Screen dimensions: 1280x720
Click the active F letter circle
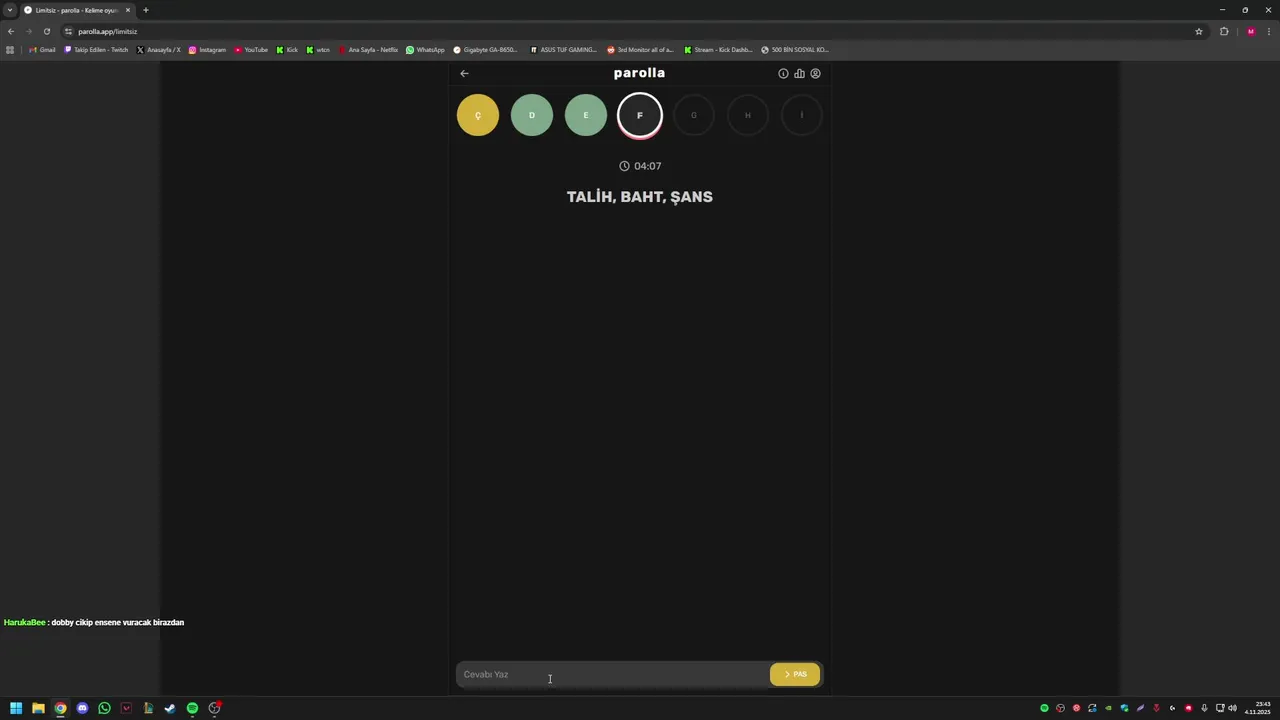click(x=640, y=115)
